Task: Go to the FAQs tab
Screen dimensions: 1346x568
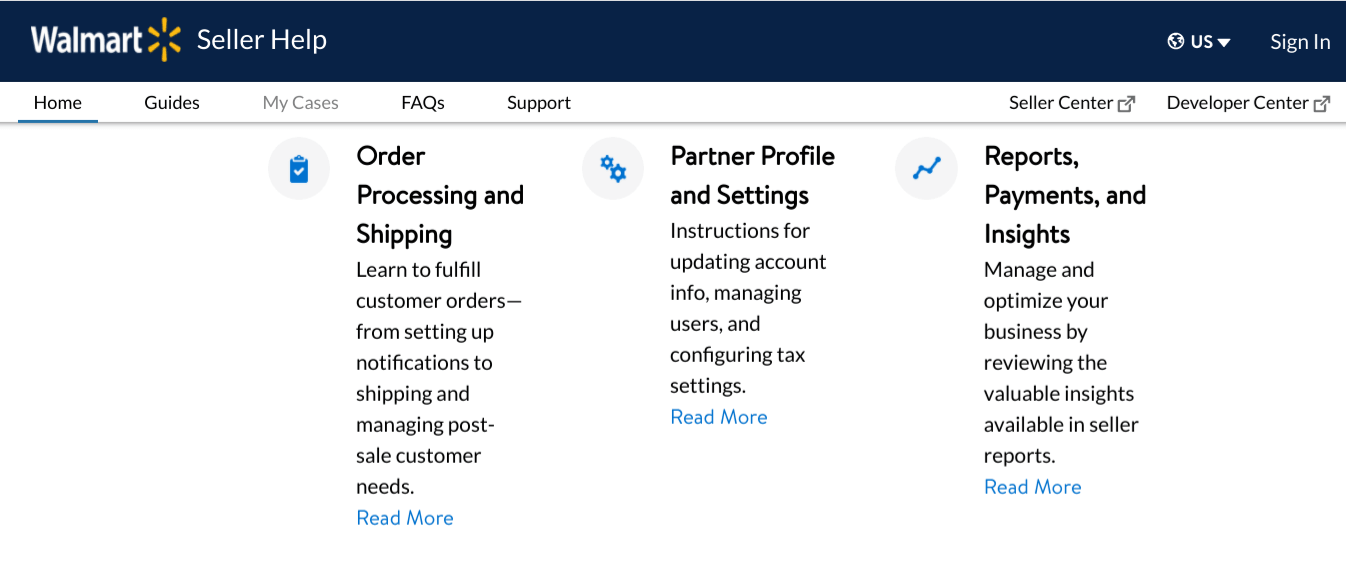Action: (x=423, y=102)
